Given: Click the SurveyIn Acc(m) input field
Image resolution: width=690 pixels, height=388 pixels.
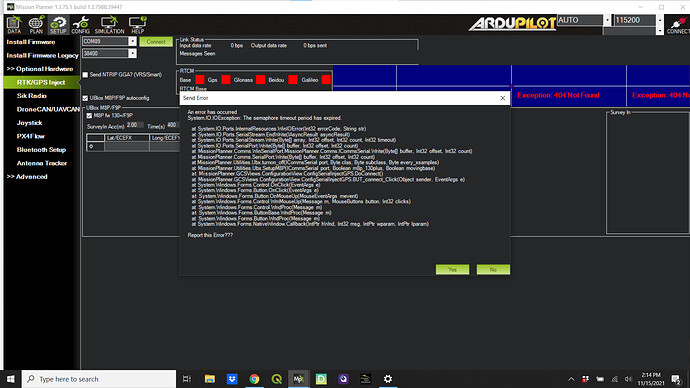Looking at the screenshot, I should pyautogui.click(x=135, y=125).
